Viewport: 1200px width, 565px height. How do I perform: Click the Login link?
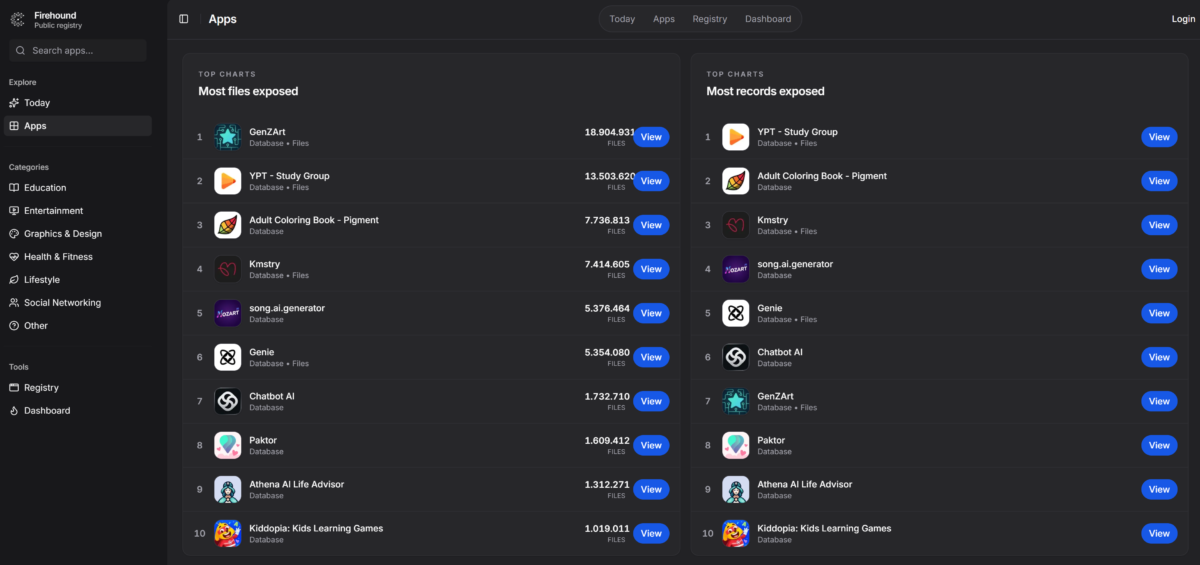[x=1183, y=19]
